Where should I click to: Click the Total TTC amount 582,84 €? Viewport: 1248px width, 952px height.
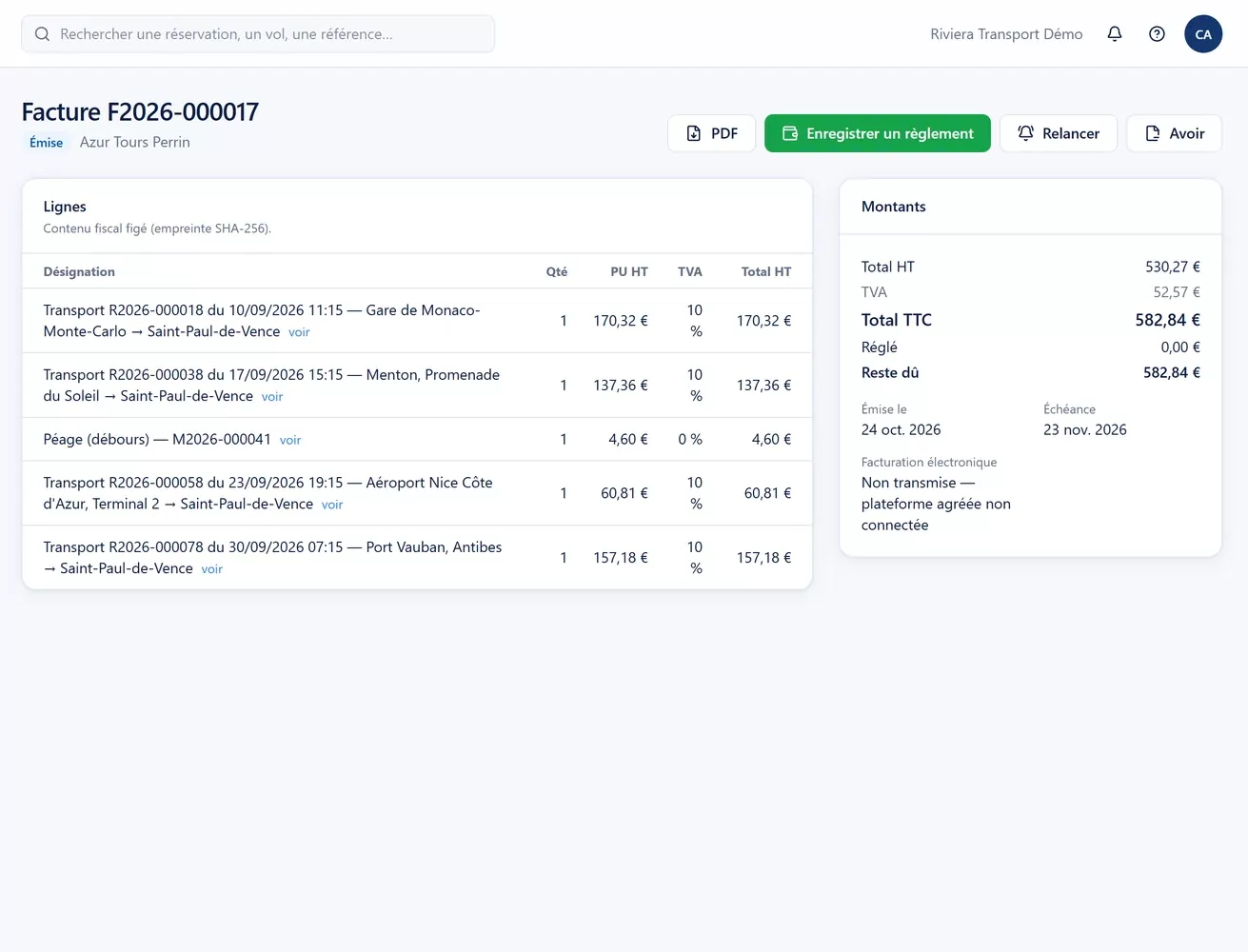[x=1167, y=320]
